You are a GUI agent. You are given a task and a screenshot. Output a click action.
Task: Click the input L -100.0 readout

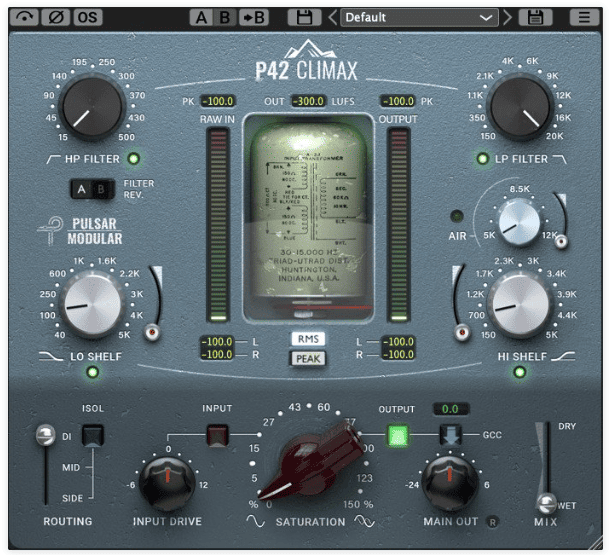pyautogui.click(x=217, y=342)
